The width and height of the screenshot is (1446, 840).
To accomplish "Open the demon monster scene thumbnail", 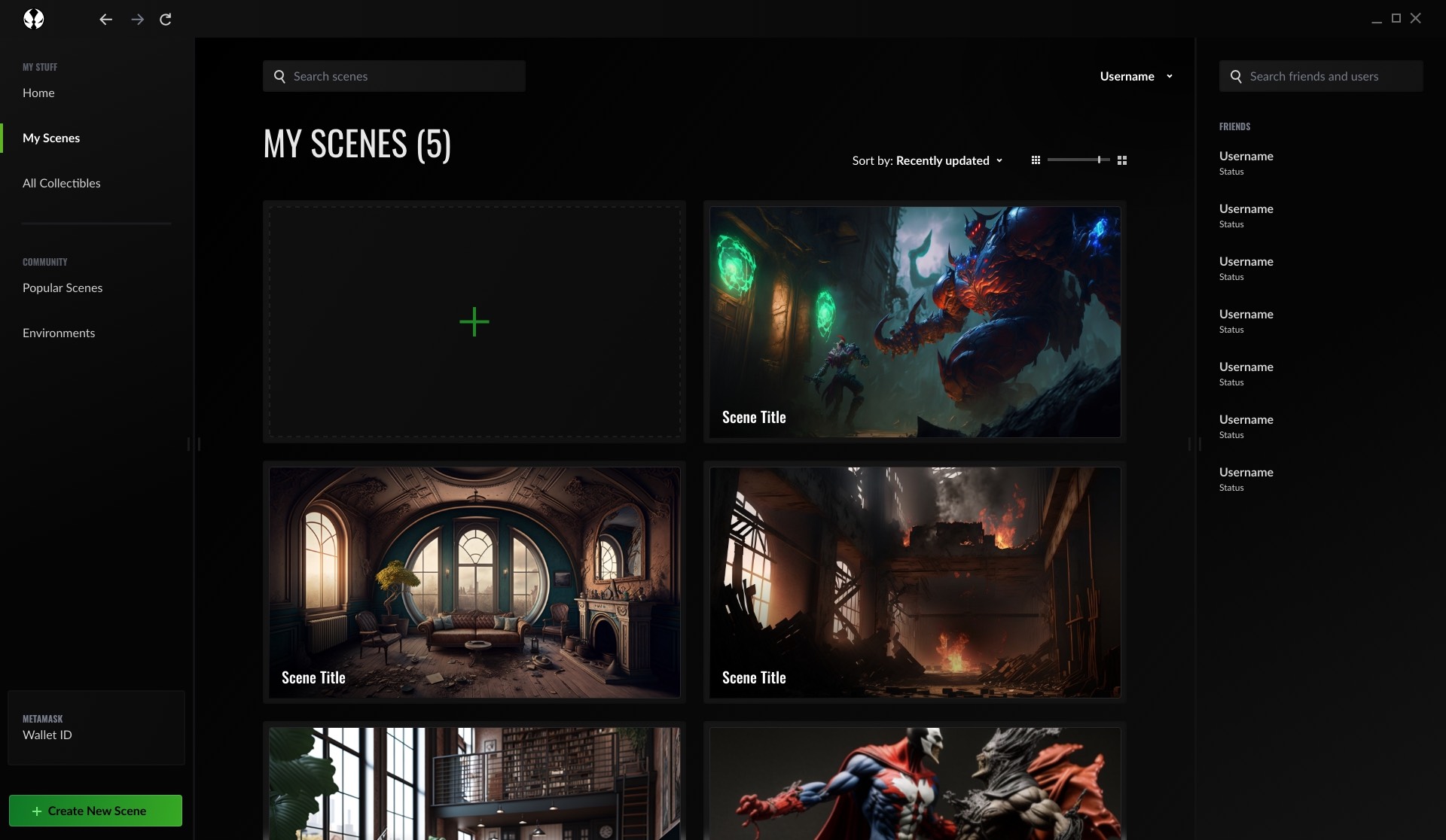I will point(915,322).
